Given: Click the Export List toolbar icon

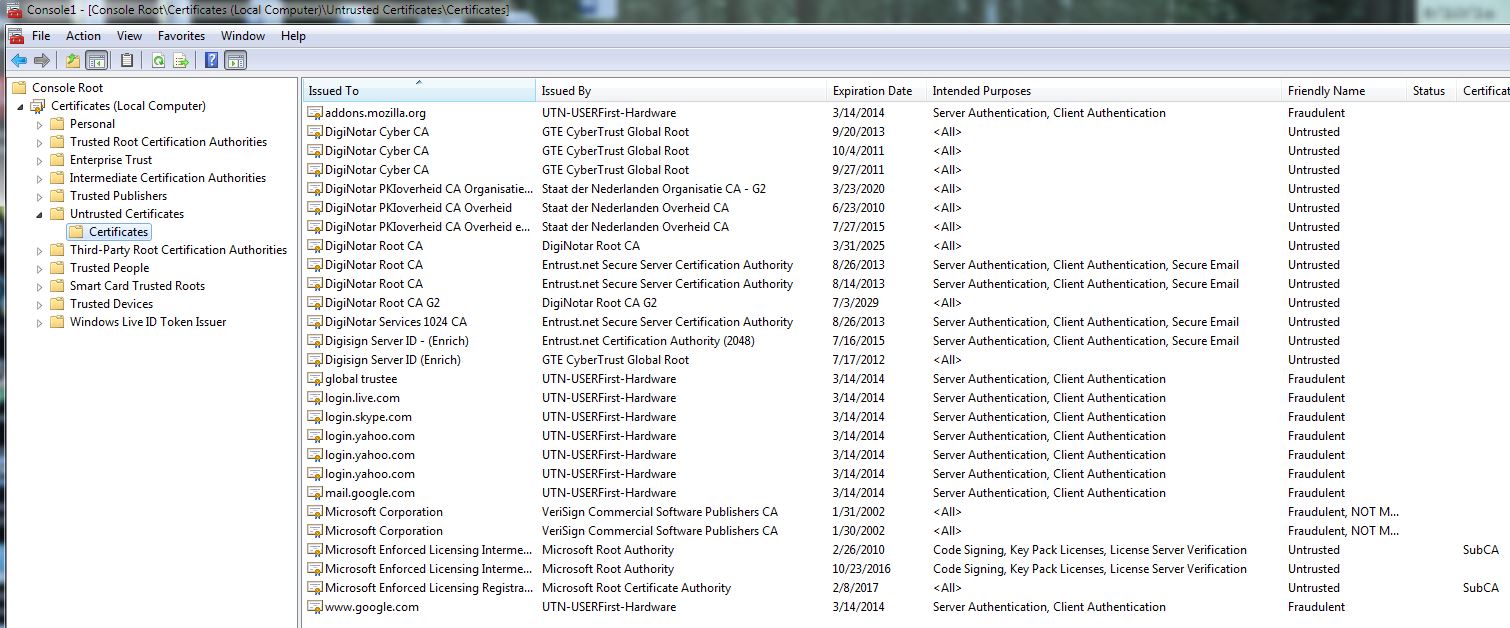Looking at the screenshot, I should pos(181,61).
